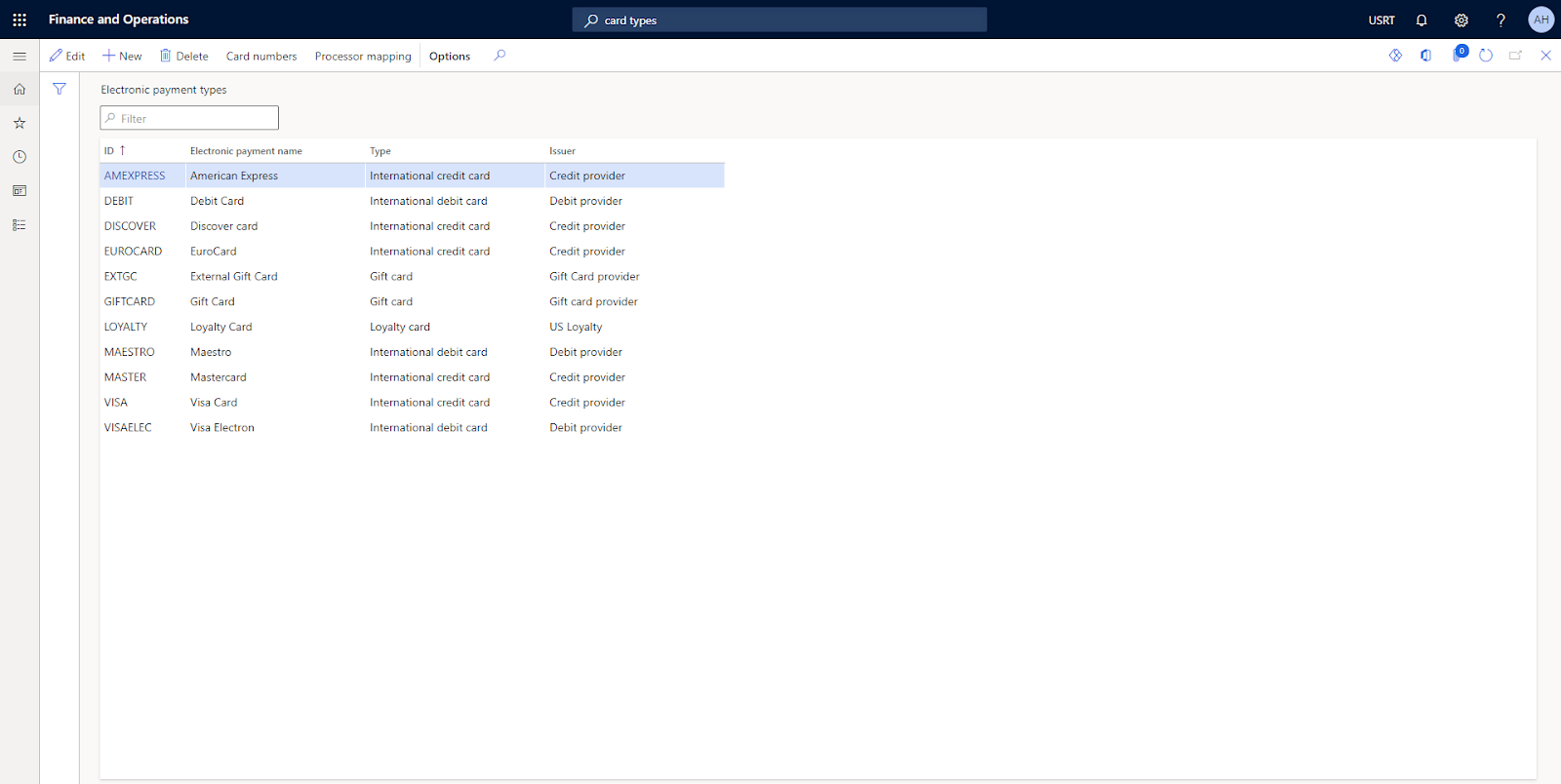This screenshot has height=784, width=1561.
Task: Click External Gift Card name cell
Action: pyautogui.click(x=234, y=277)
